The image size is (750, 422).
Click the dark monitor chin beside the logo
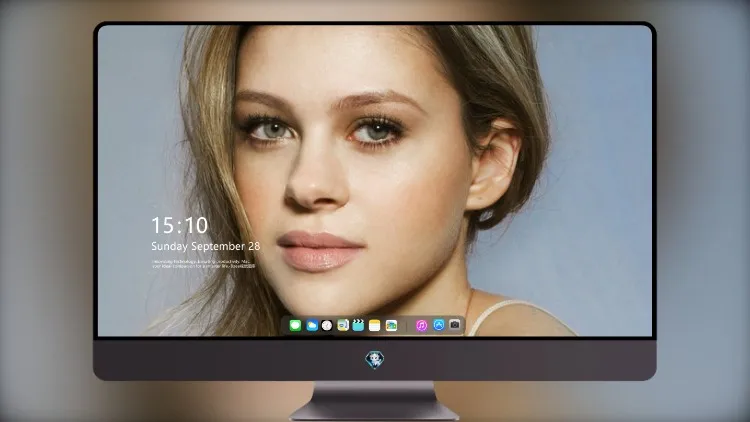point(478,360)
